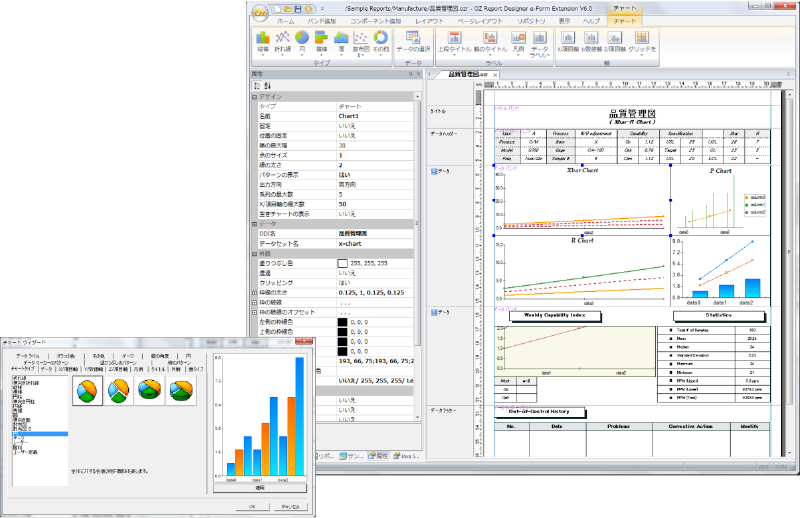Viewport: 800px width, 518px height.
Task: Switch to the 凡例 tab in chart wizard
Action: click(138, 369)
